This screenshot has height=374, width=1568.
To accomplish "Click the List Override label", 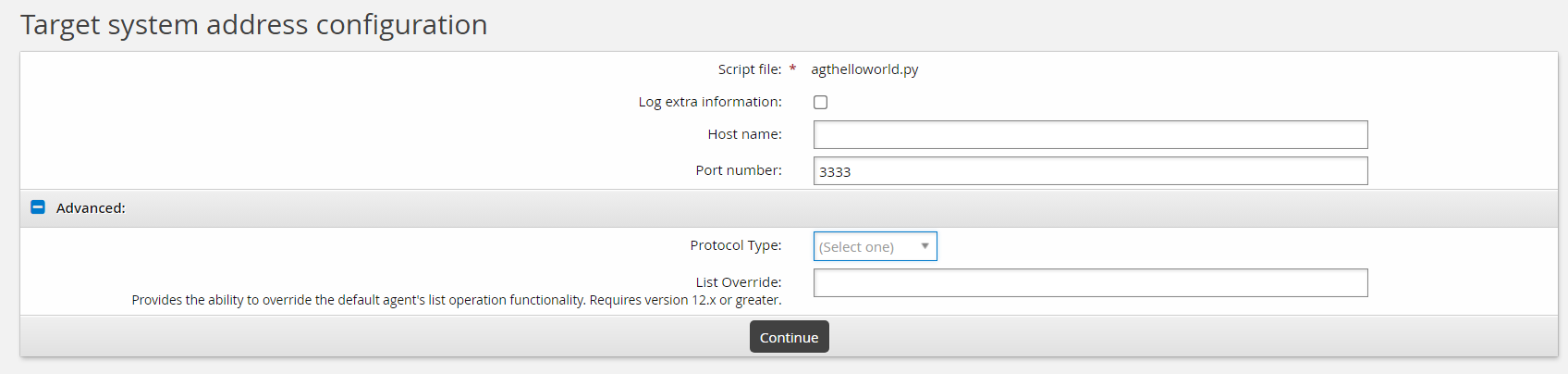I will point(738,282).
